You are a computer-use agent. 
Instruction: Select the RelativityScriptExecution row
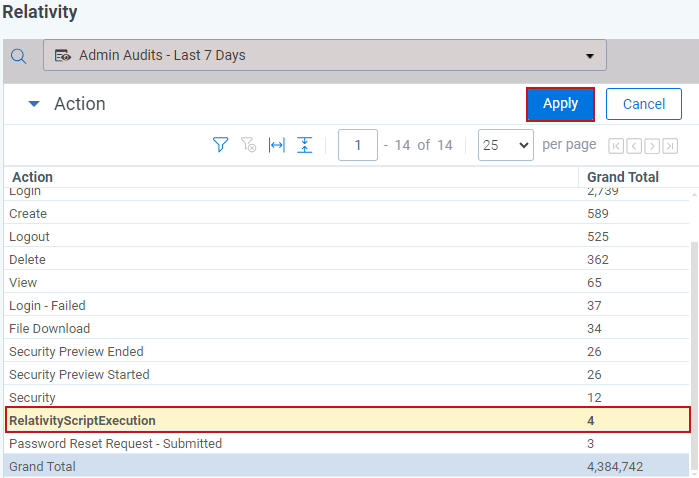[347, 420]
